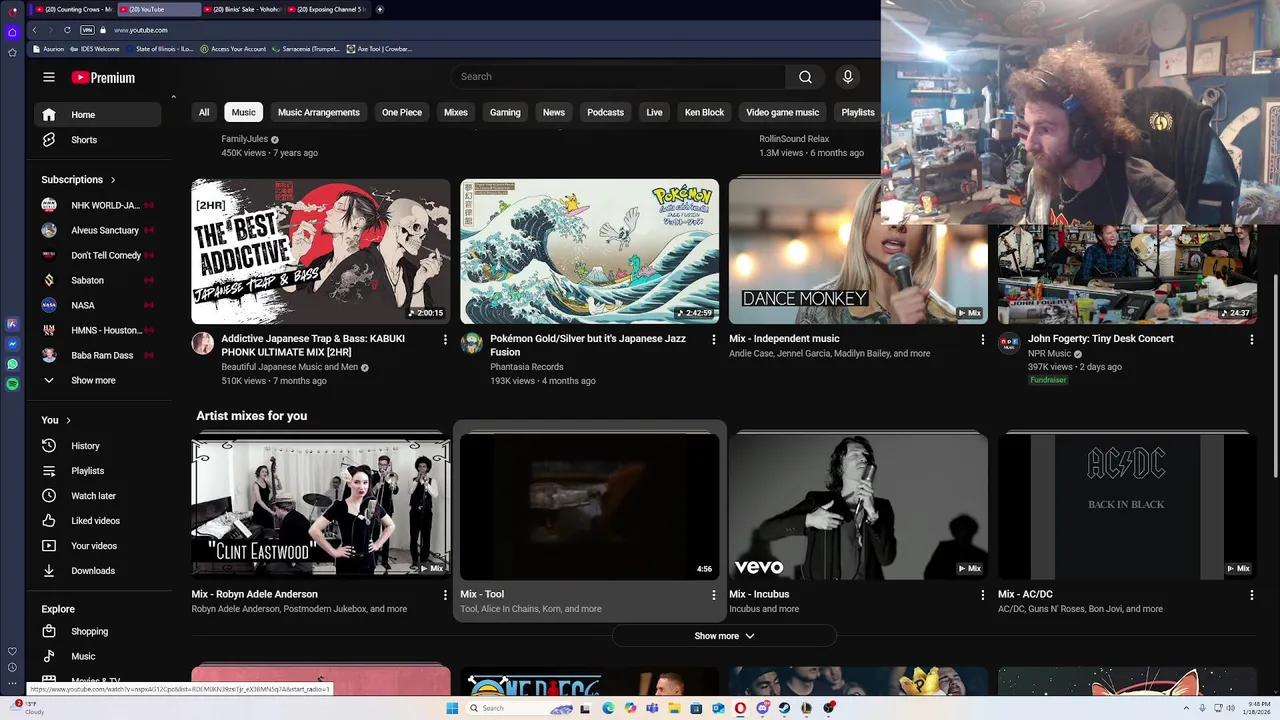
Task: Open Shopping under Explore
Action: [97, 632]
